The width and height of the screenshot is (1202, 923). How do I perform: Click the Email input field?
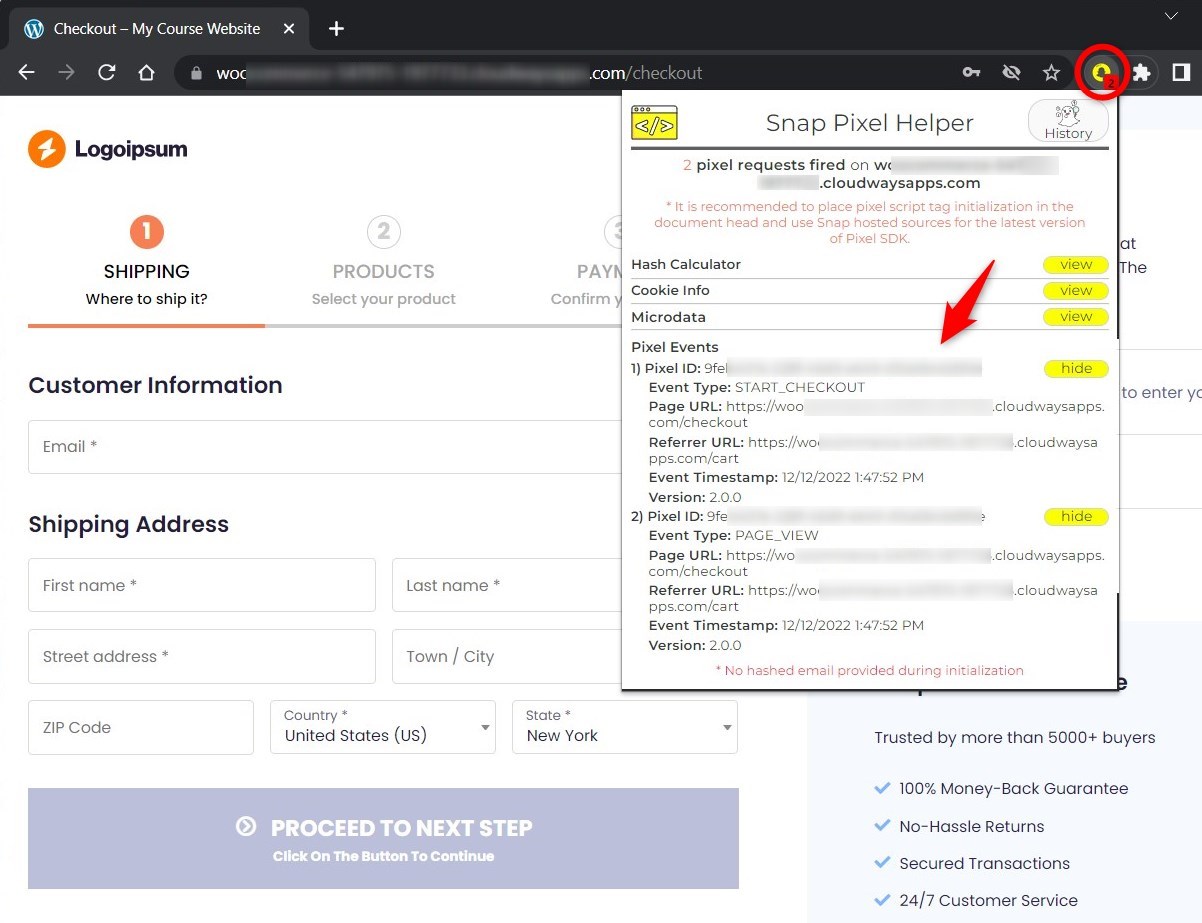(x=325, y=447)
